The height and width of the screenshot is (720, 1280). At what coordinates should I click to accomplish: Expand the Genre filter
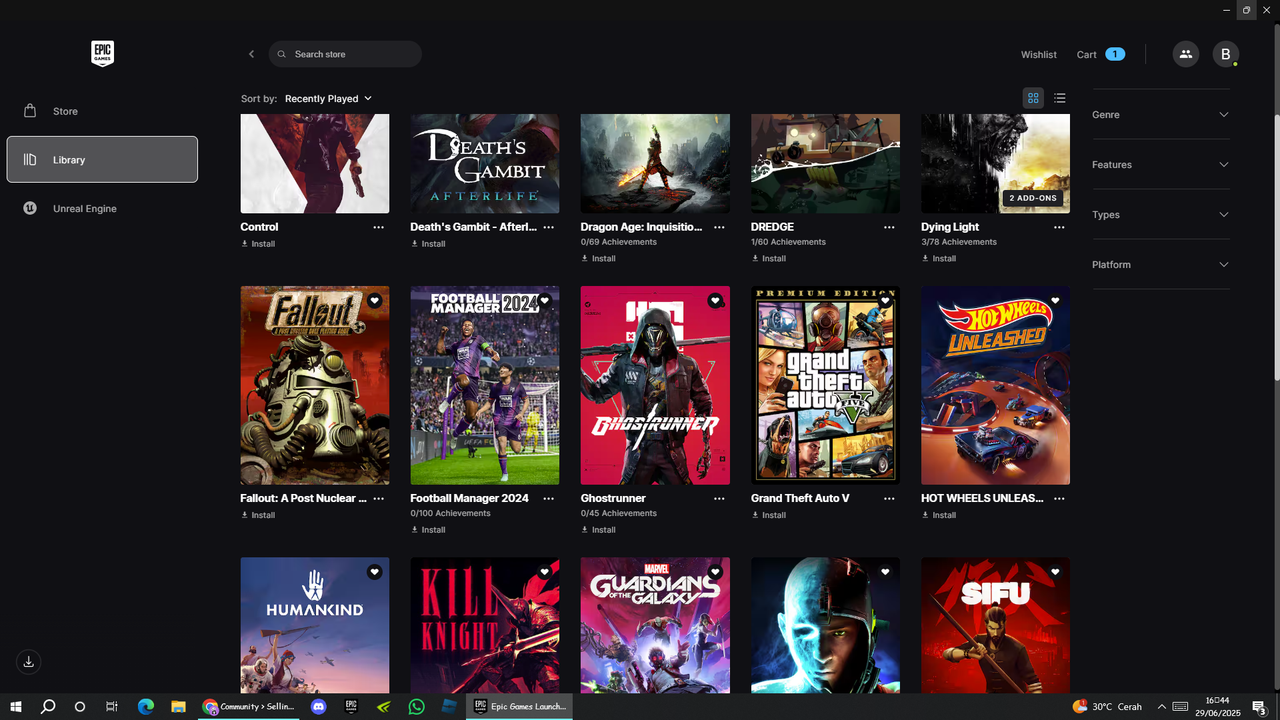[x=1161, y=115]
